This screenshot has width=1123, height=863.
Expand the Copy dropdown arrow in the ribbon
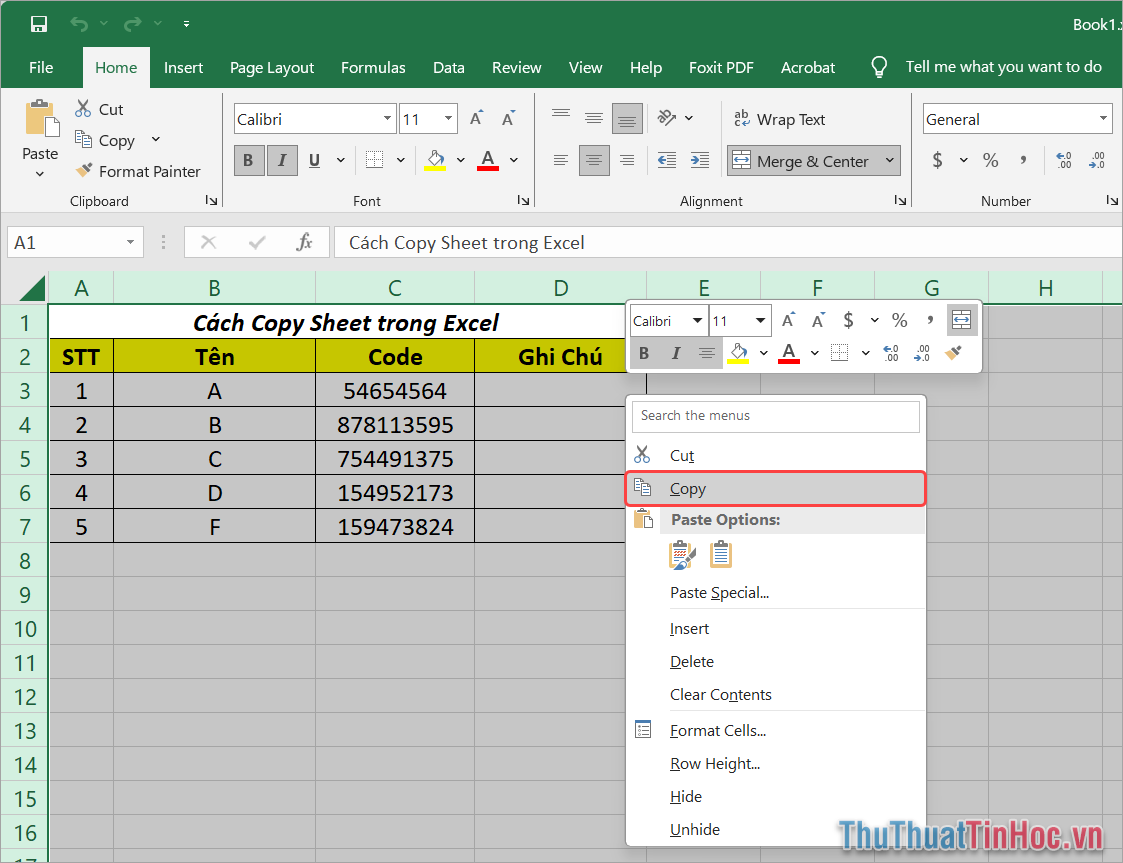[155, 140]
